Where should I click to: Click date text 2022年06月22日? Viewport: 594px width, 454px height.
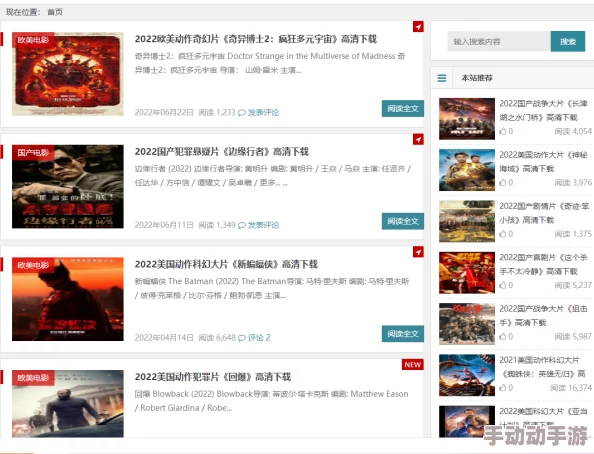tap(164, 113)
